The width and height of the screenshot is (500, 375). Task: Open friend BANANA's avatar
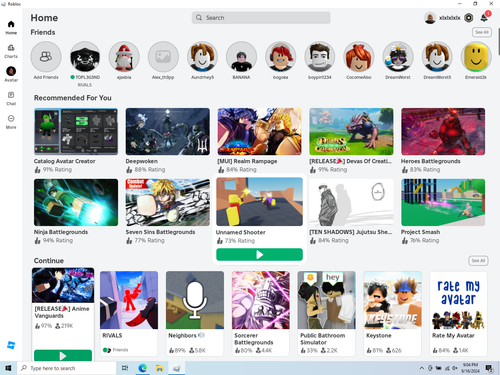pos(241,57)
